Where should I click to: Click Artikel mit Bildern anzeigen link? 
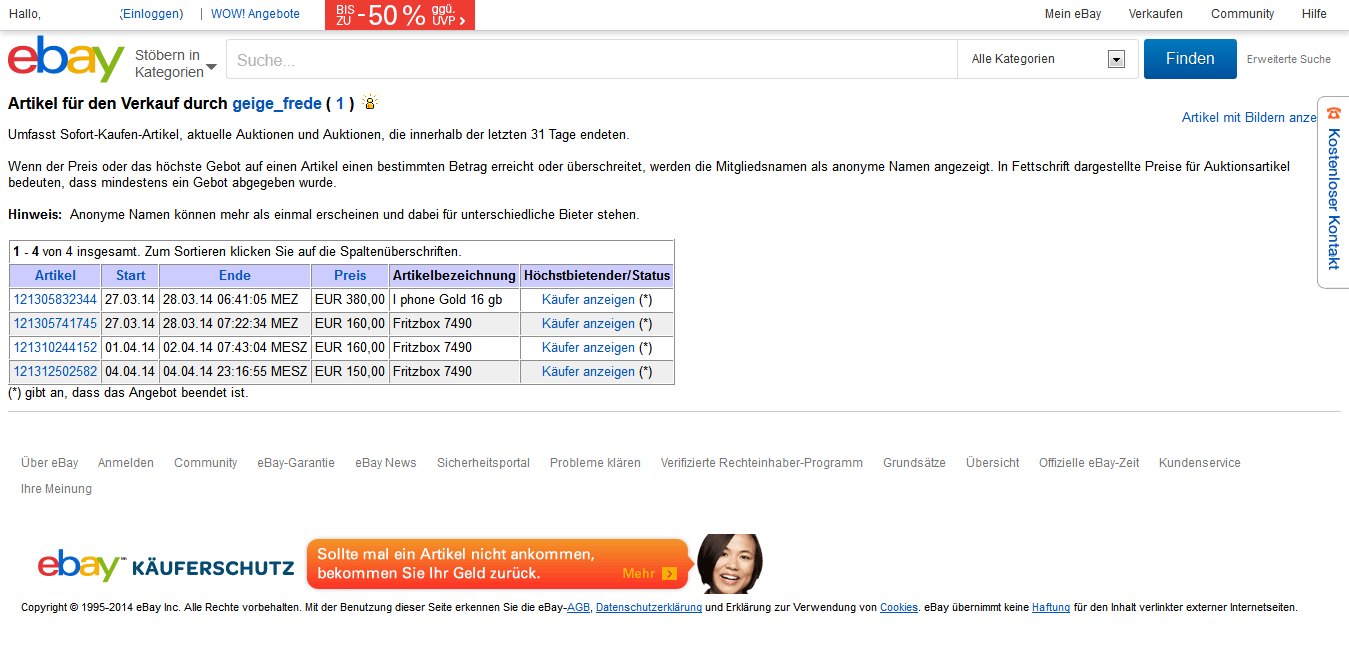(x=1249, y=117)
